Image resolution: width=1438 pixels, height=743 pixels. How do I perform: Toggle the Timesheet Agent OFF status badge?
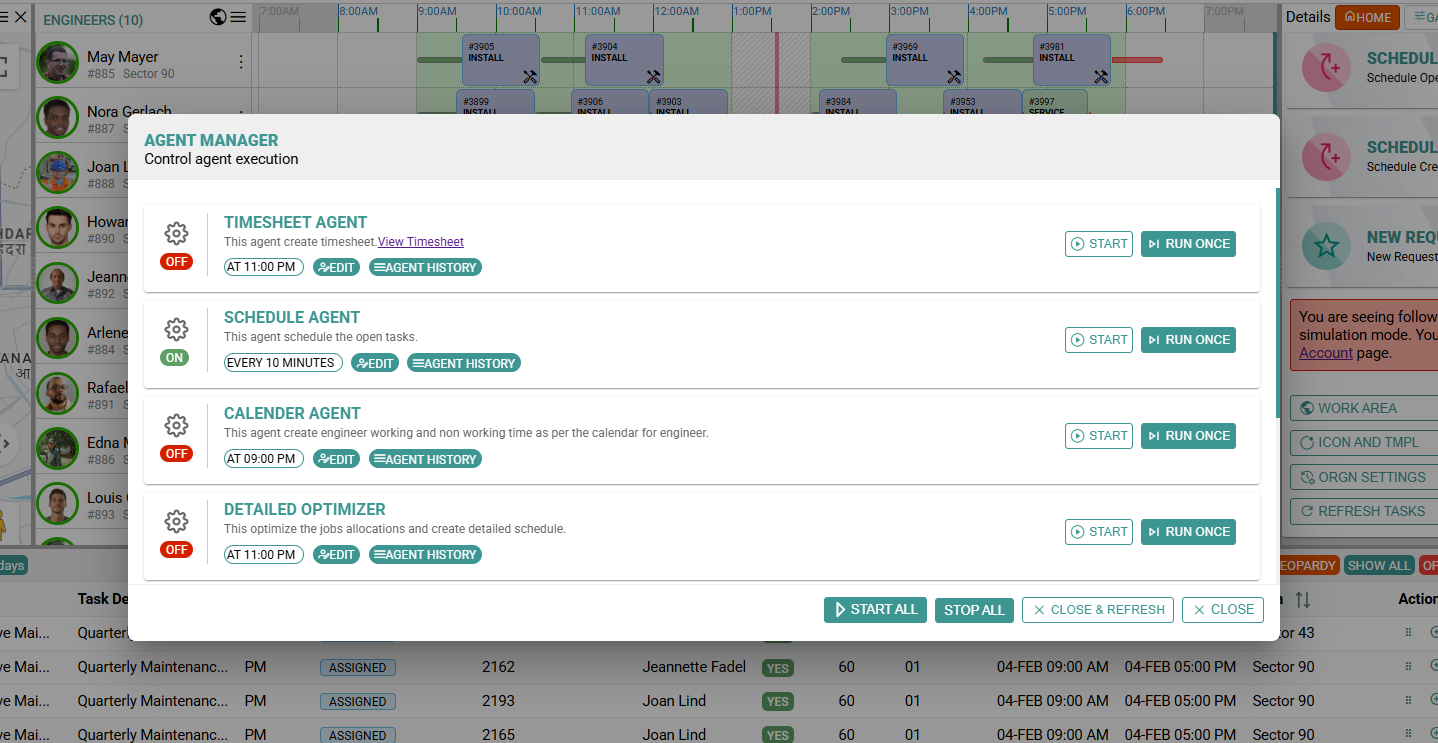coord(176,262)
